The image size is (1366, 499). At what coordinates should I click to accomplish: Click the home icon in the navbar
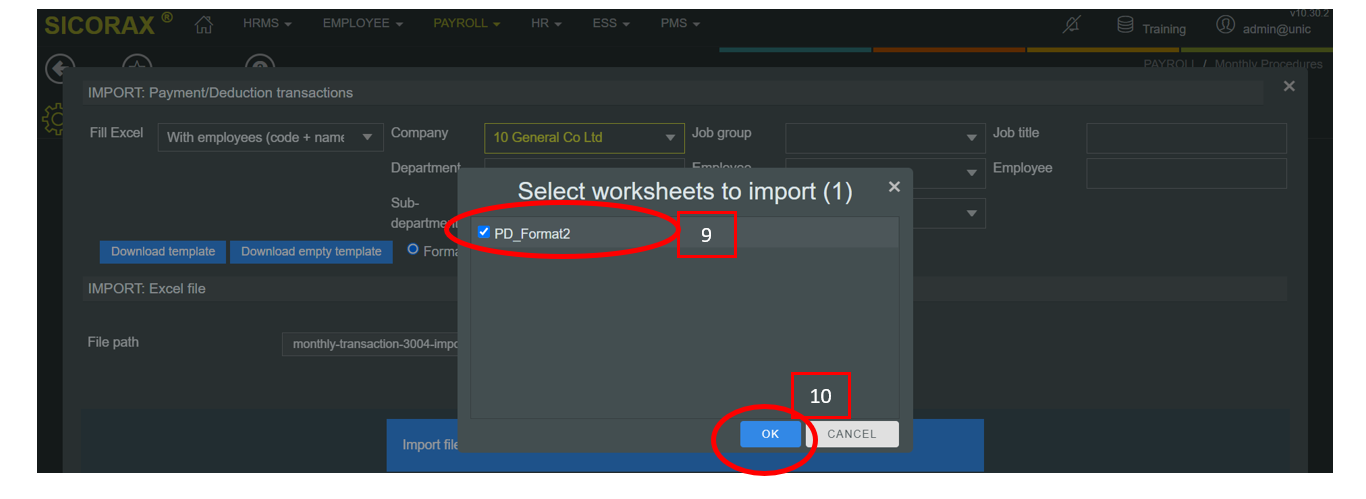pyautogui.click(x=204, y=24)
